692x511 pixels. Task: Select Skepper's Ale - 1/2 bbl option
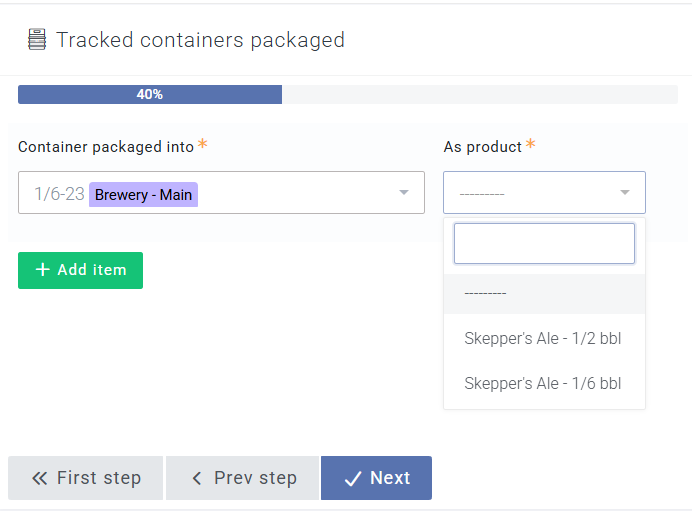pyautogui.click(x=544, y=338)
